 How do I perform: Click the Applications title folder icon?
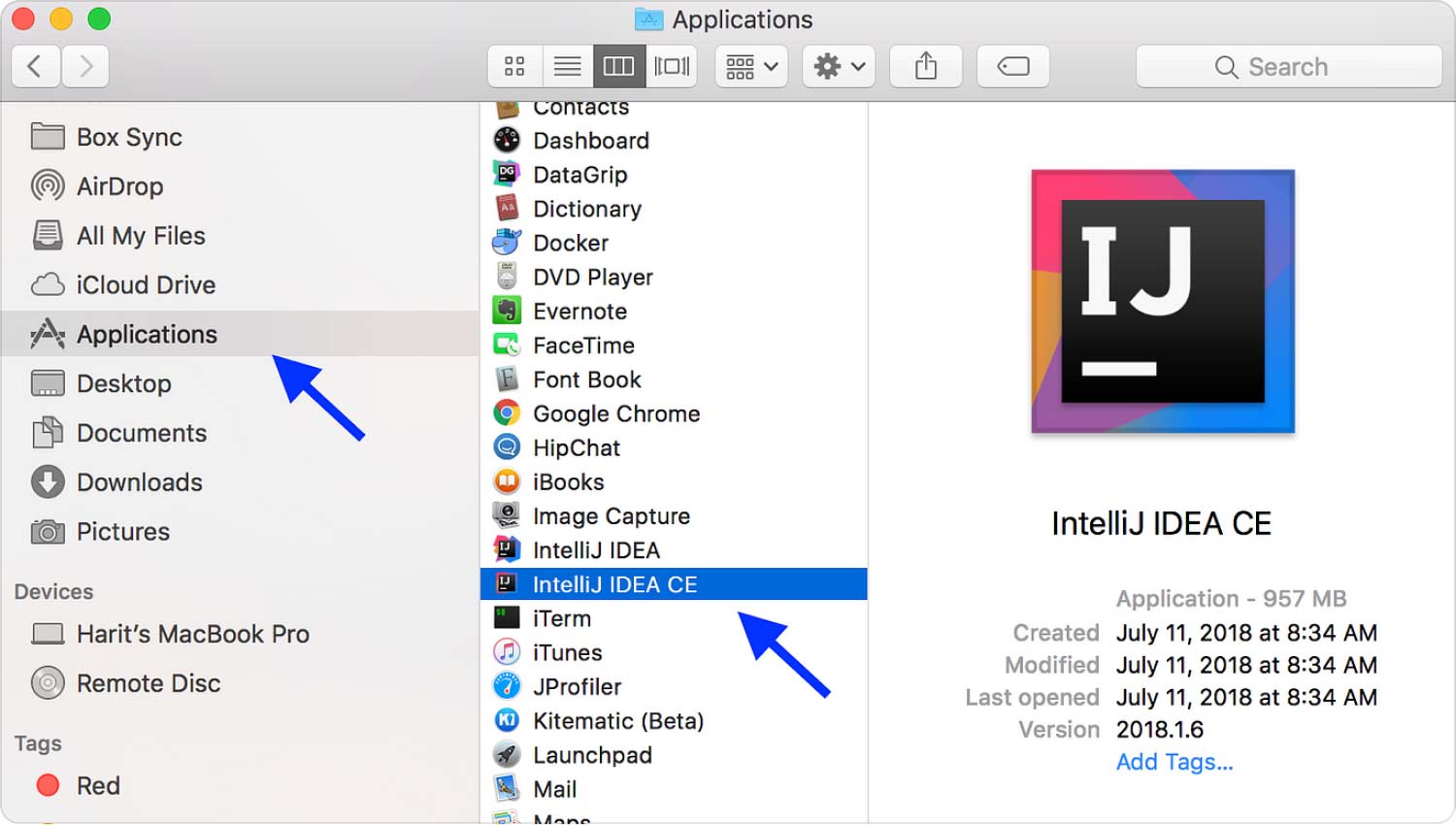(x=648, y=19)
